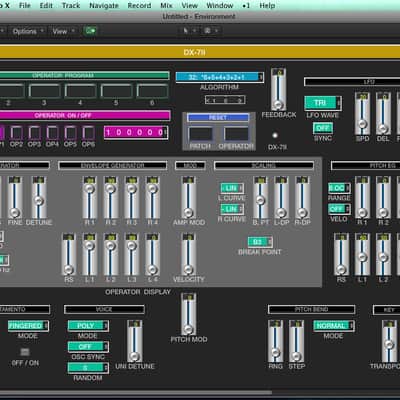The image size is (400, 400).
Task: Open the View dropdown in toolbar
Action: coord(63,31)
